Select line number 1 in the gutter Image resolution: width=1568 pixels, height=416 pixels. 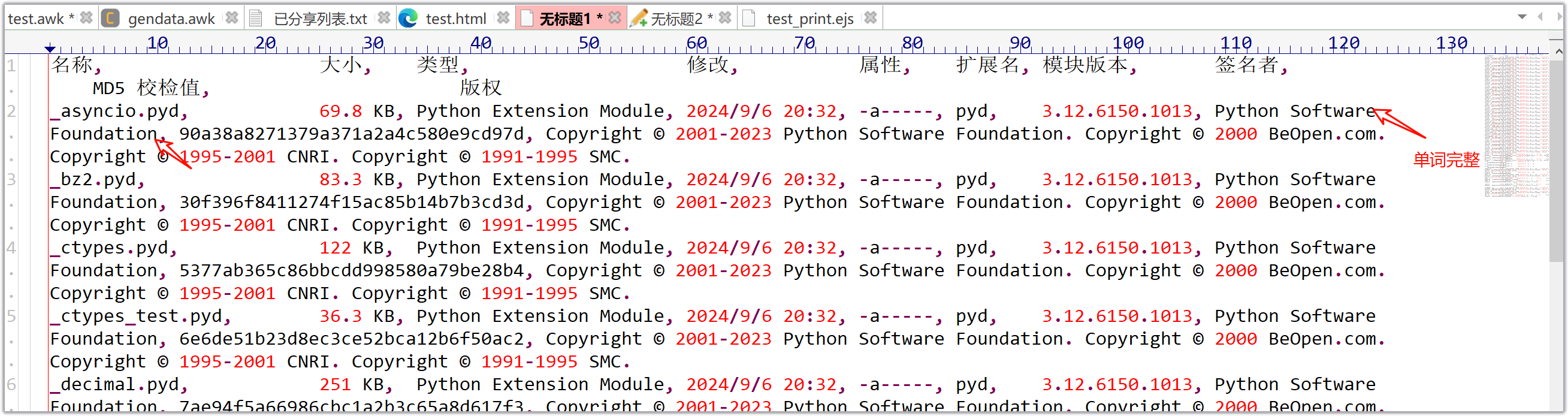tap(11, 65)
